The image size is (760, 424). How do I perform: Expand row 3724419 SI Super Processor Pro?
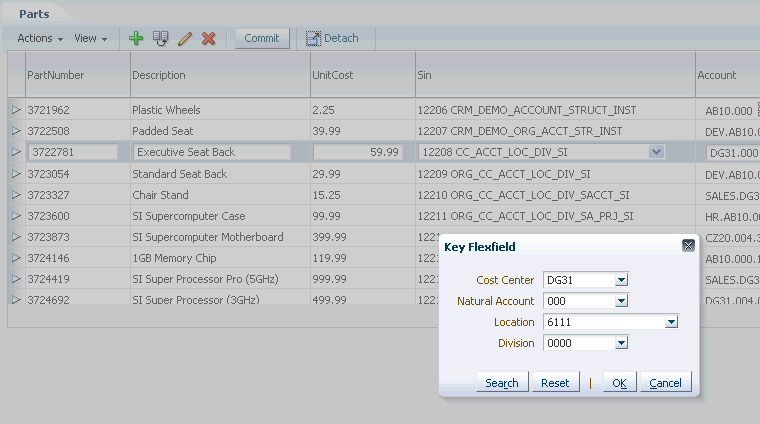[x=16, y=279]
